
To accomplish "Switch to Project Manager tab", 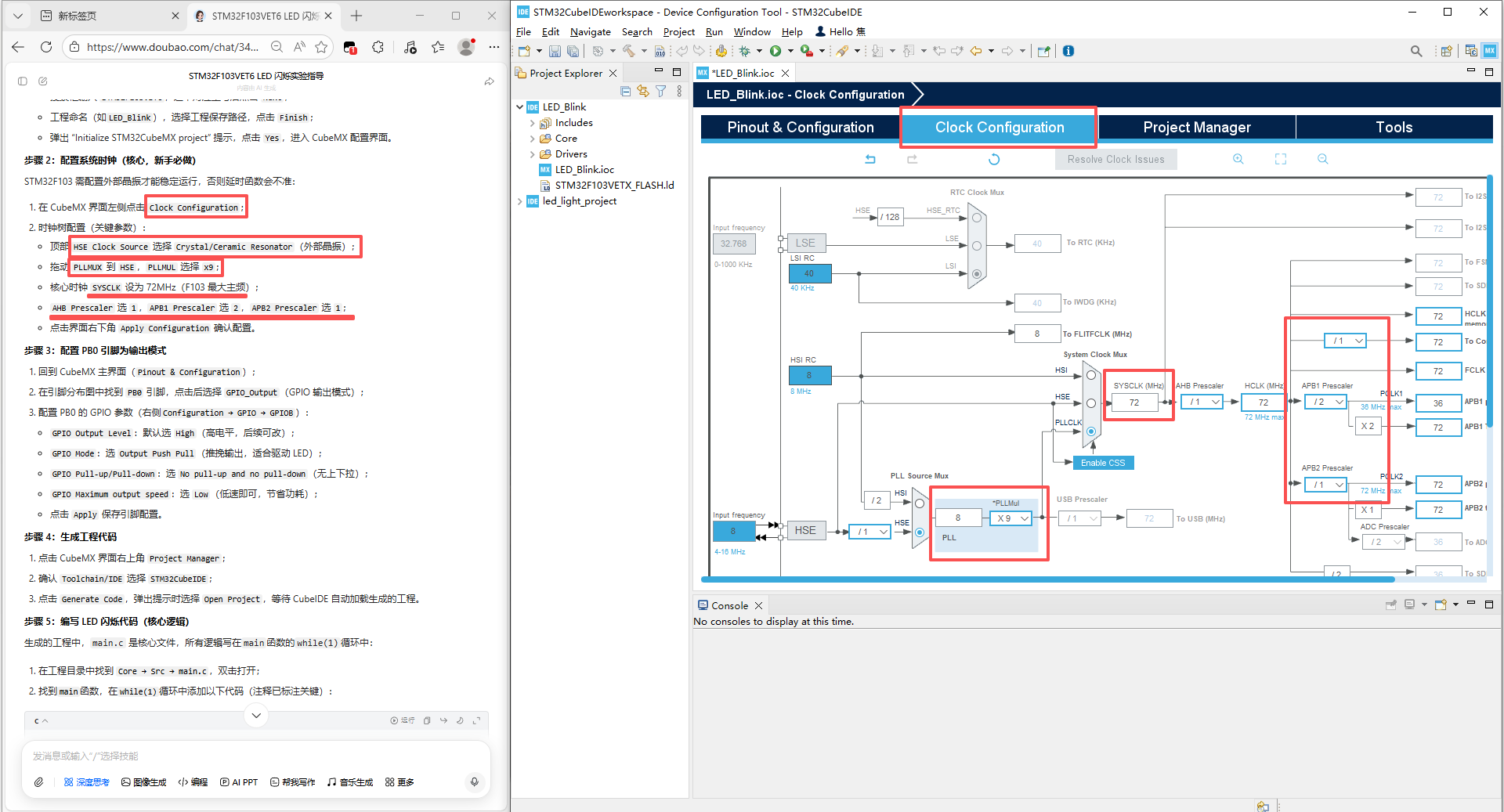I will [x=1197, y=128].
